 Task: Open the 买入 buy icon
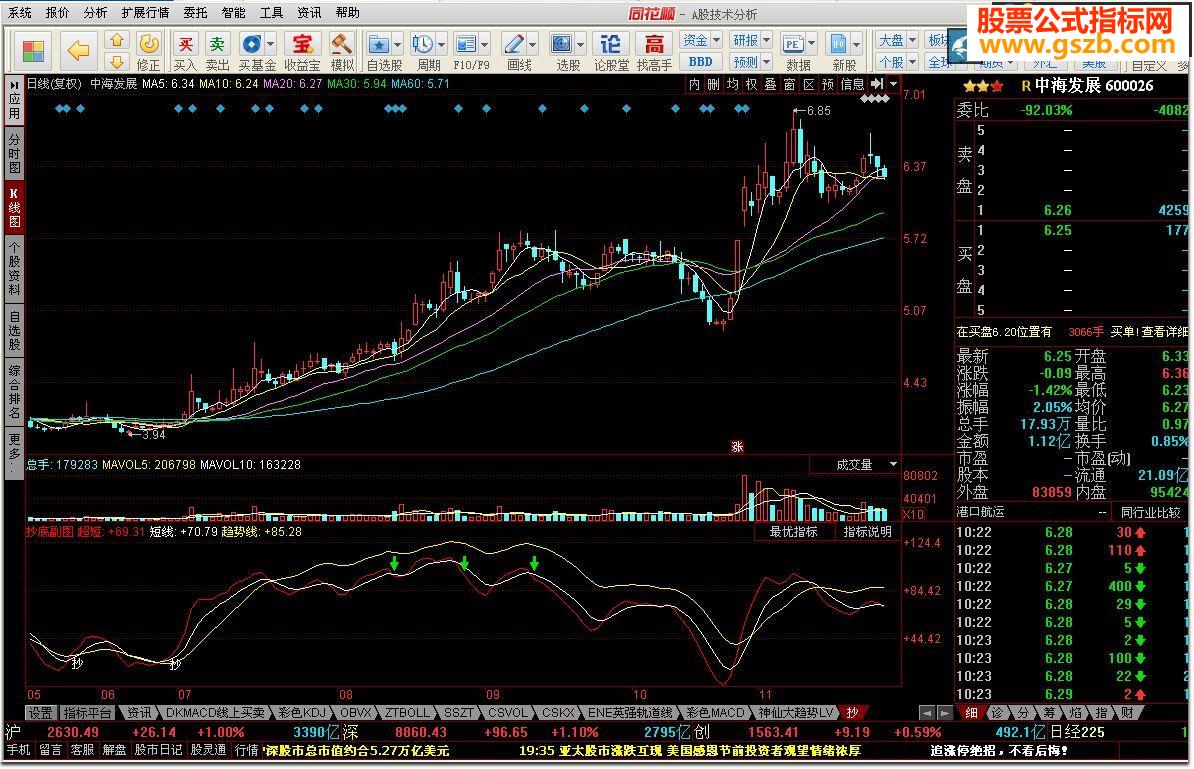(x=185, y=44)
